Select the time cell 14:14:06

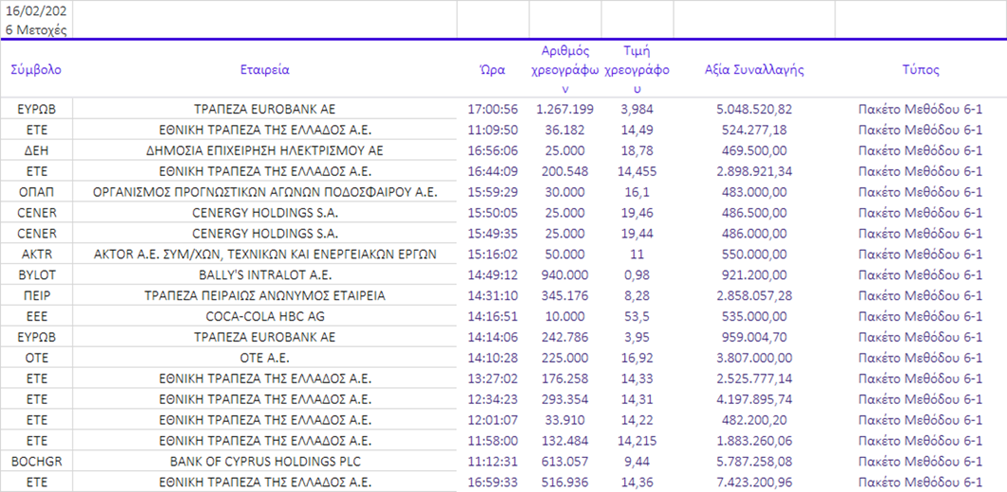tap(493, 337)
